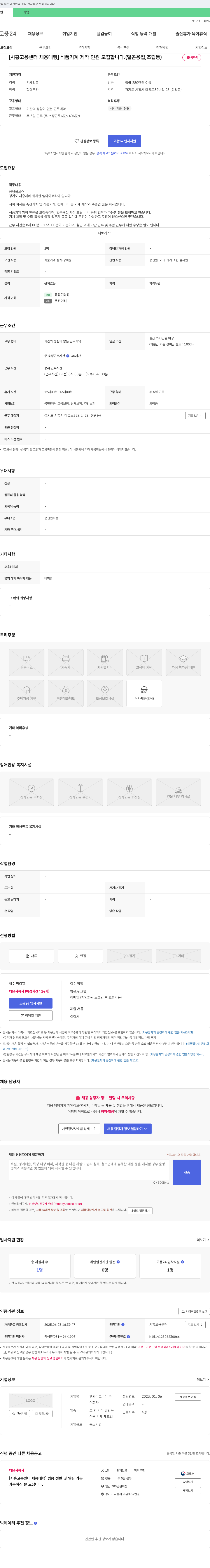Click the 메일로 질문하기 button
Screen dimensions: 210x1568
(140, 1211)
